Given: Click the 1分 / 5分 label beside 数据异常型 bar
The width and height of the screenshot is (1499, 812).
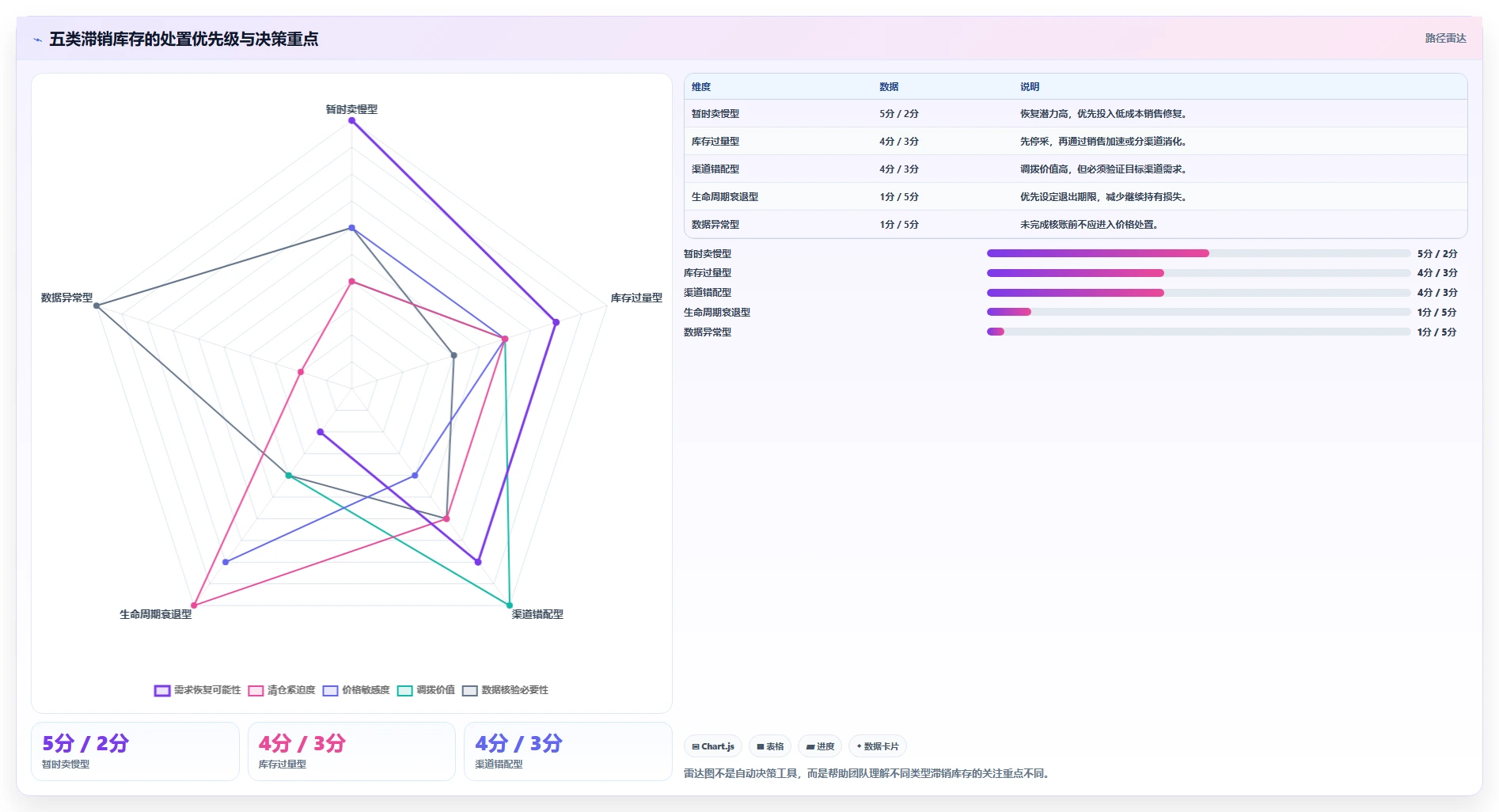Looking at the screenshot, I should coord(1436,332).
